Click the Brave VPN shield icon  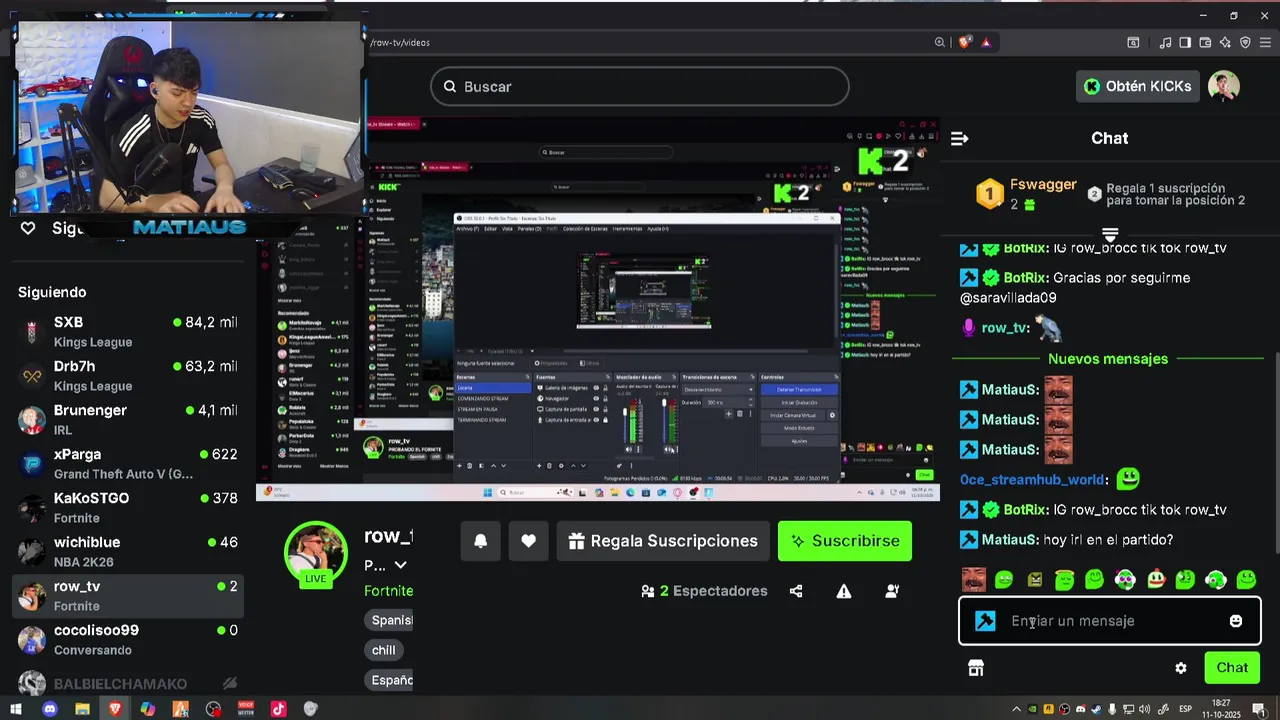(1245, 42)
